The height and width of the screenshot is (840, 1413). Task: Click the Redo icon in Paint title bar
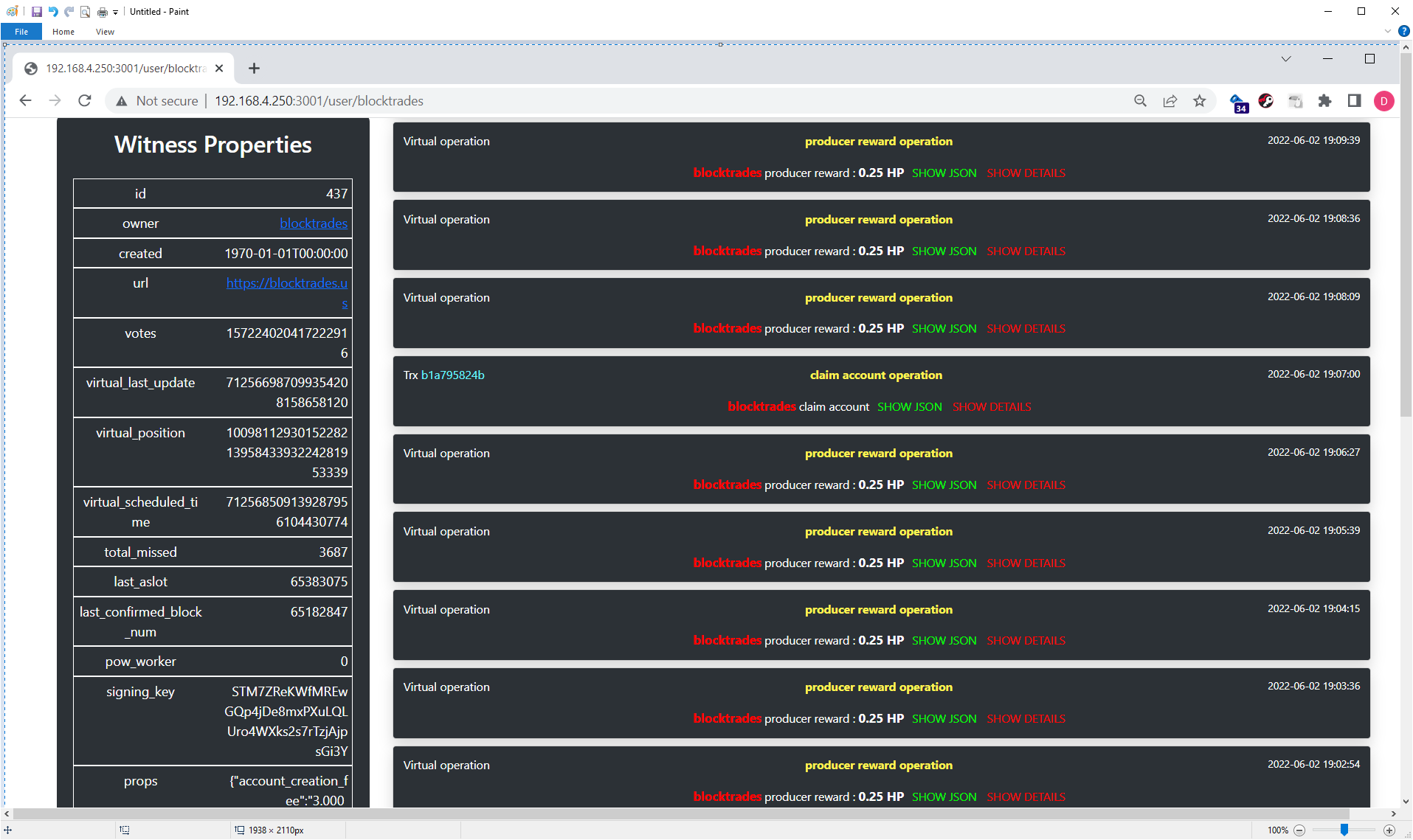(69, 11)
